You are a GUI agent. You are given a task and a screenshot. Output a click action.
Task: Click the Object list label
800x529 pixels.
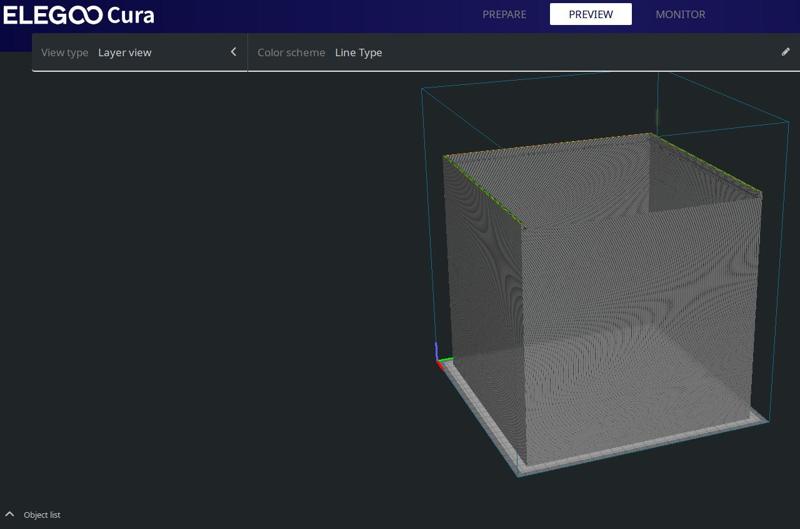click(x=42, y=515)
